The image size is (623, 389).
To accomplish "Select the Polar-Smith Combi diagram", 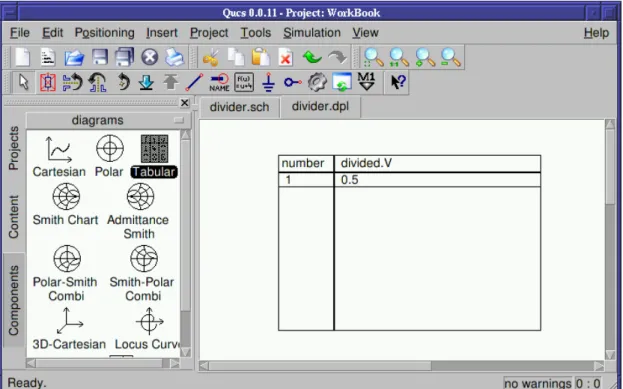I will [66, 273].
